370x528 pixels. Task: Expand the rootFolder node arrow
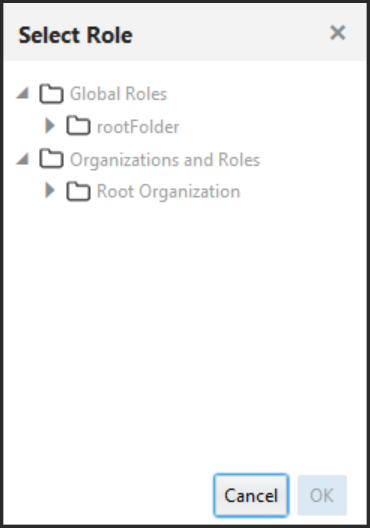click(x=50, y=126)
